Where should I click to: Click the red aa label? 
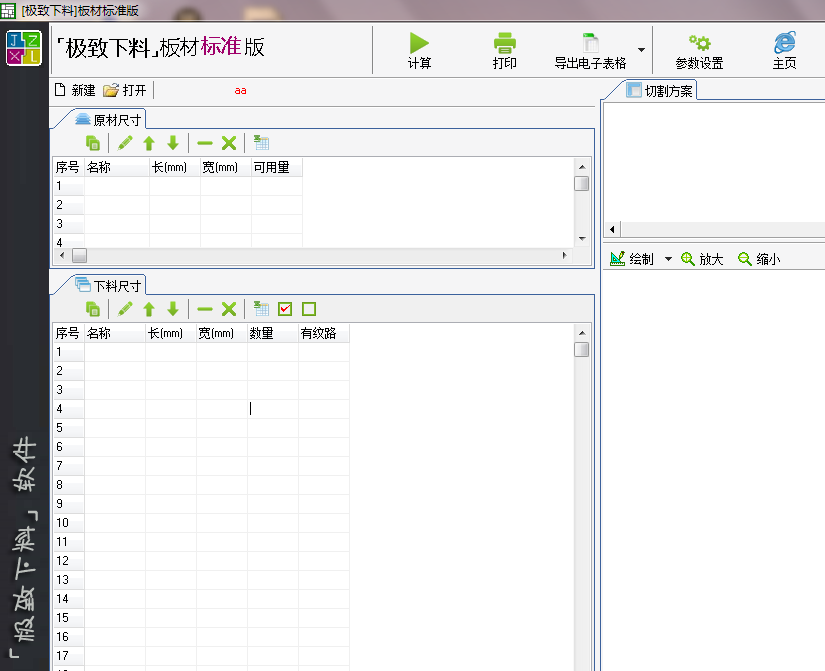[240, 91]
